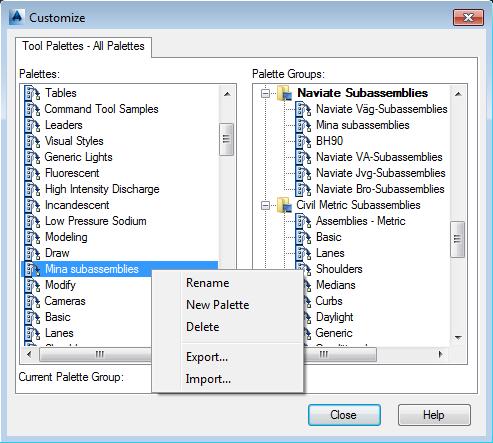
Task: Click the Palettes list scroll-up arrow
Action: (227, 94)
